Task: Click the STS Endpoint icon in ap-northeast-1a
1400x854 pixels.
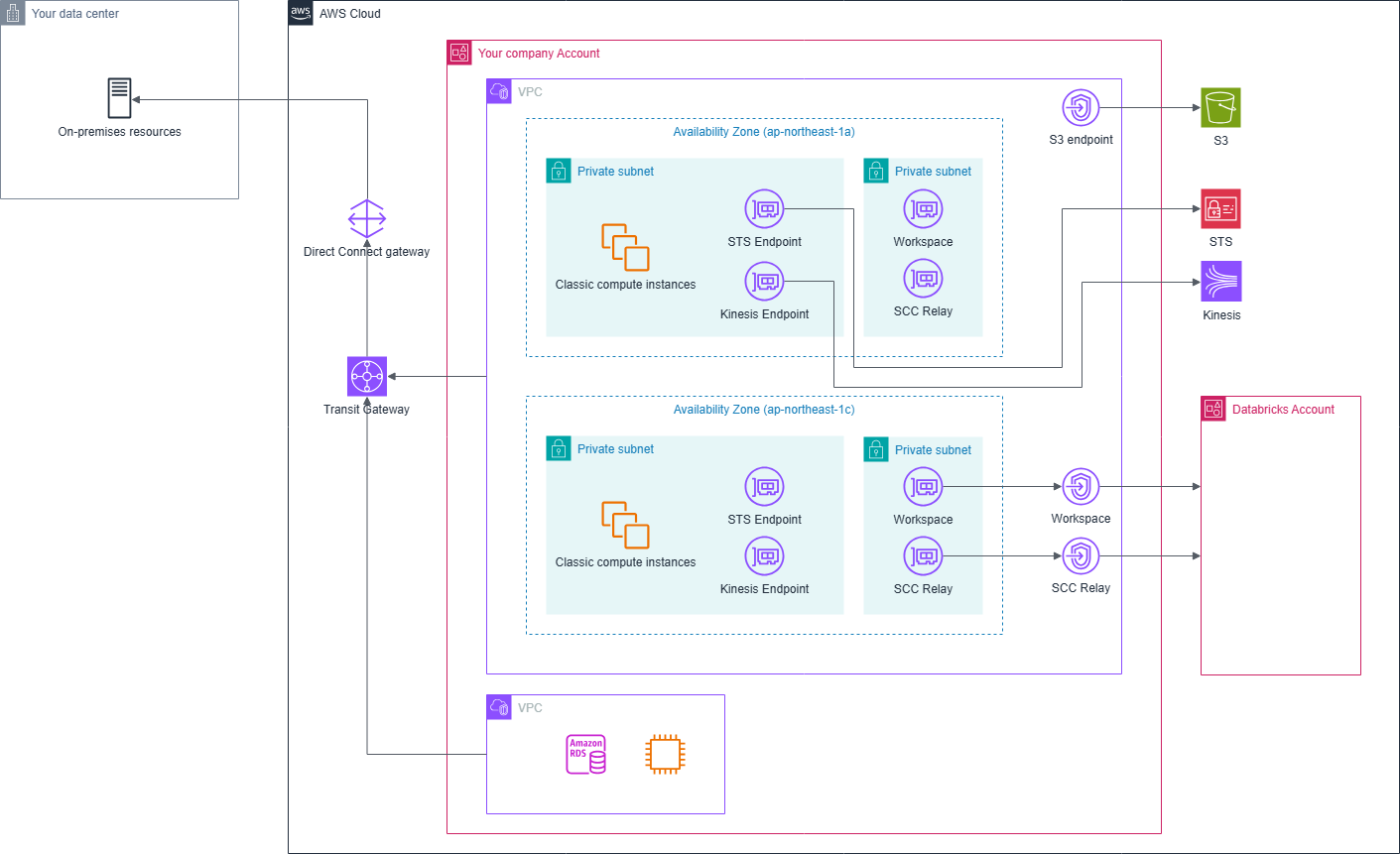Action: [764, 209]
